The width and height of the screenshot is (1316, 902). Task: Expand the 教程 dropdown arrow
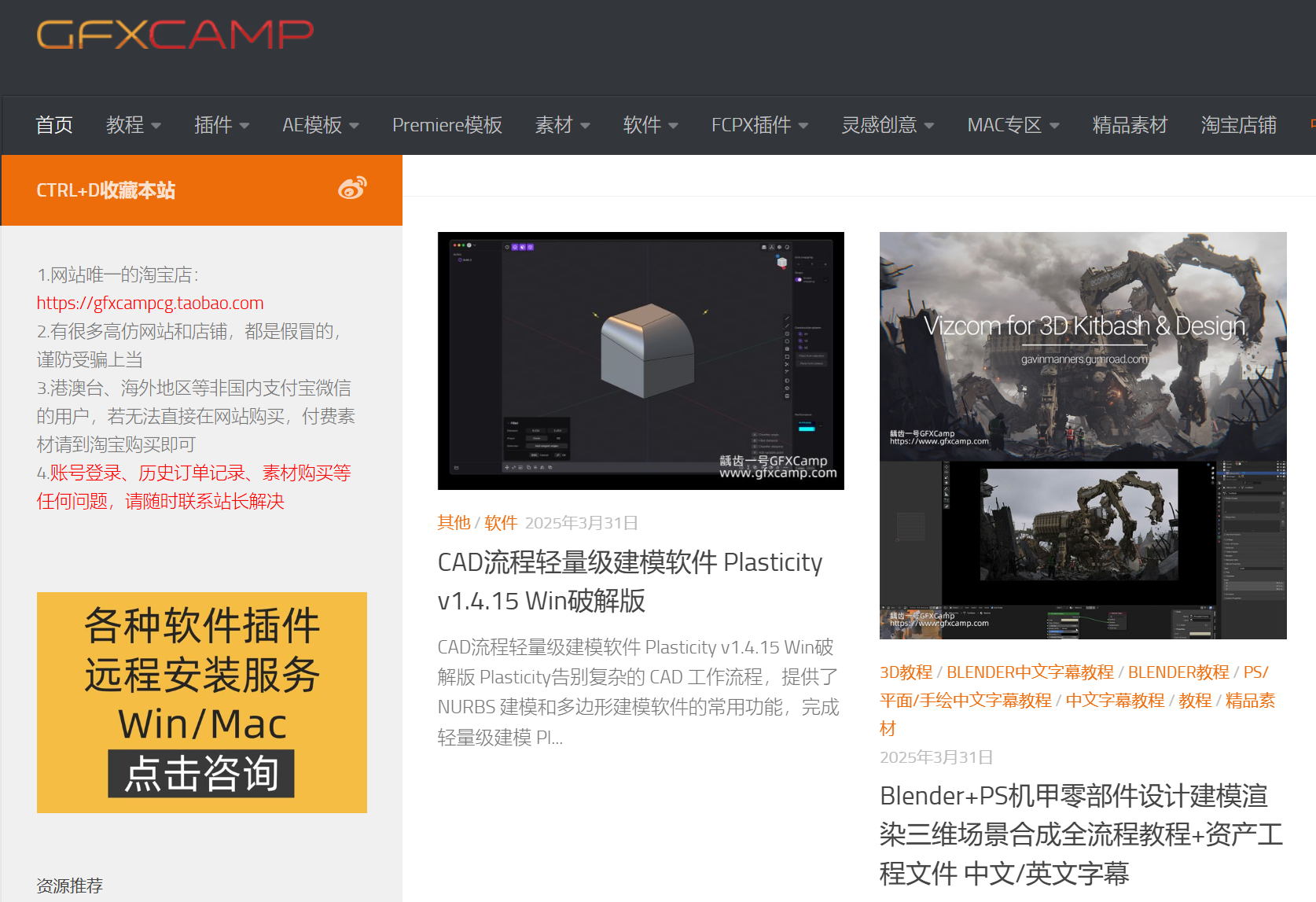(156, 126)
